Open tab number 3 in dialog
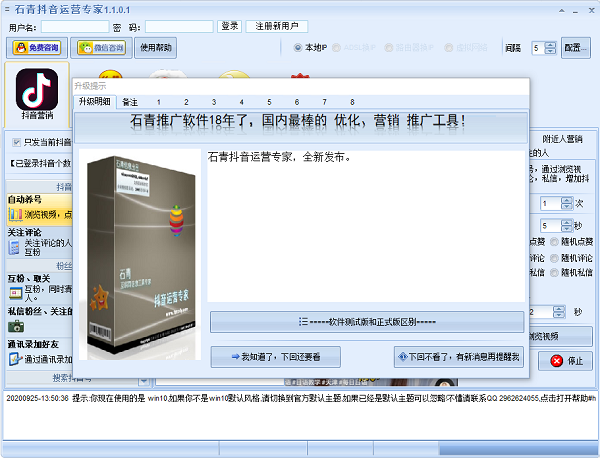Viewport: 600px width, 458px height. point(214,102)
